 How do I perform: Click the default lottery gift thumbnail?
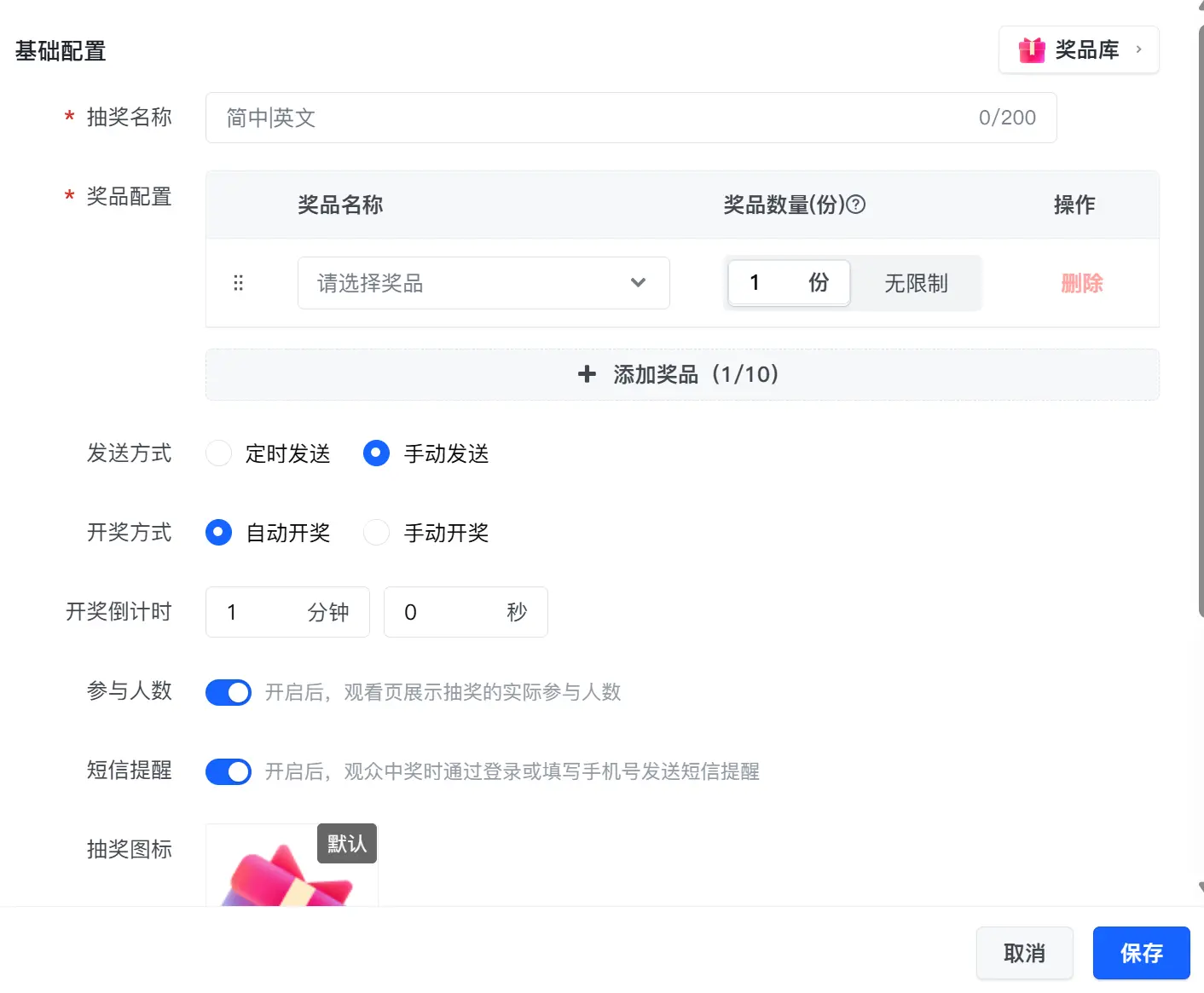[292, 865]
